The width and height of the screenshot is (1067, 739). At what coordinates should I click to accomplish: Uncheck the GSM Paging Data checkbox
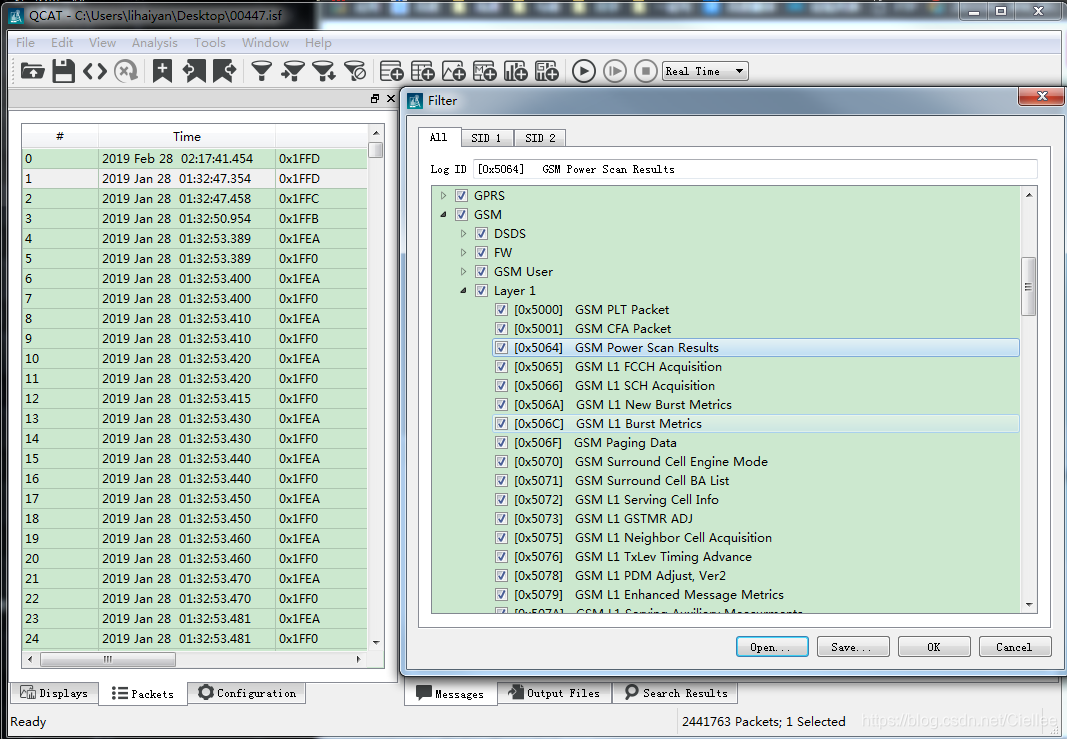[501, 443]
